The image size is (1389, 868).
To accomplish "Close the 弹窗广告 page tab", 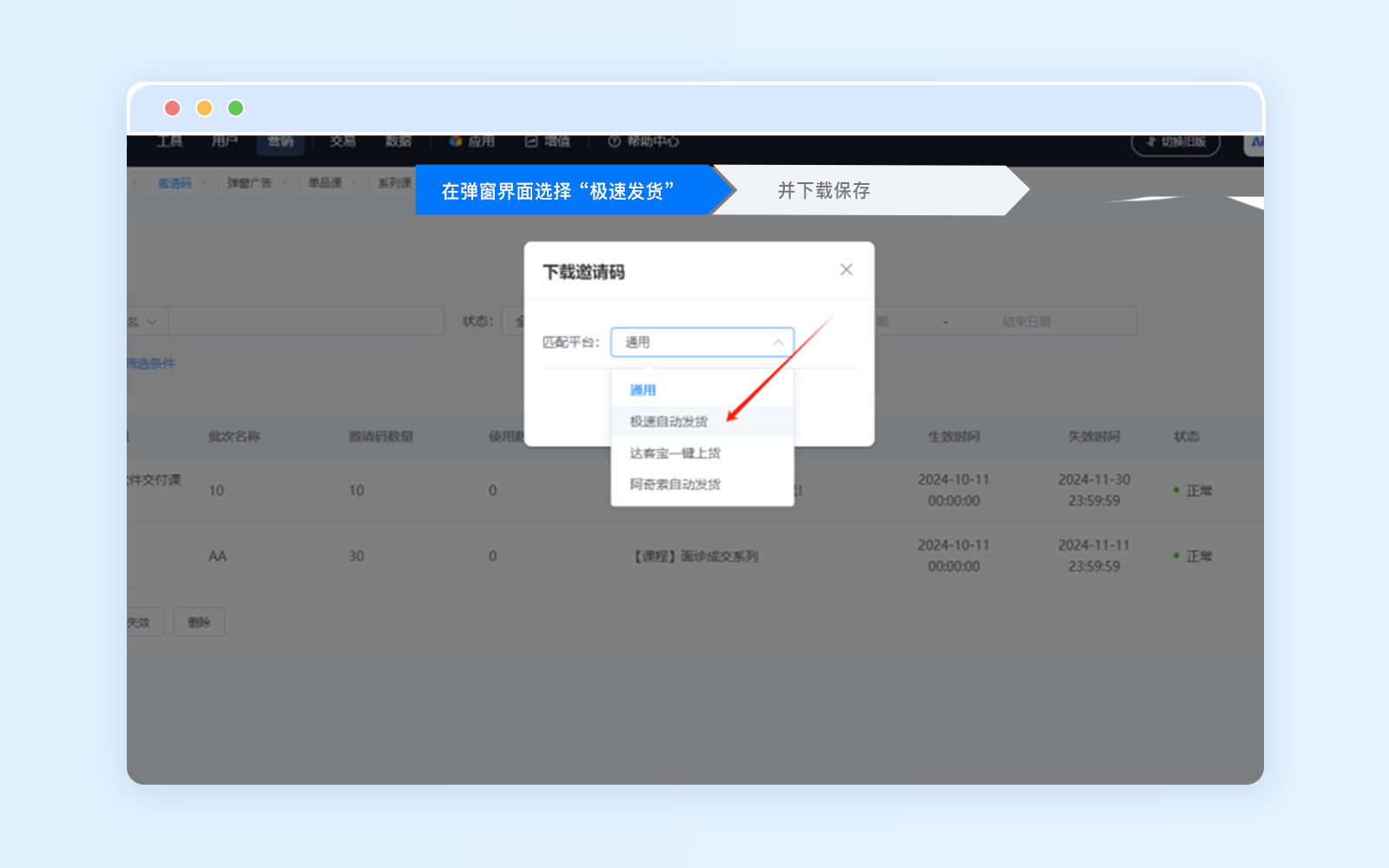I will [284, 183].
